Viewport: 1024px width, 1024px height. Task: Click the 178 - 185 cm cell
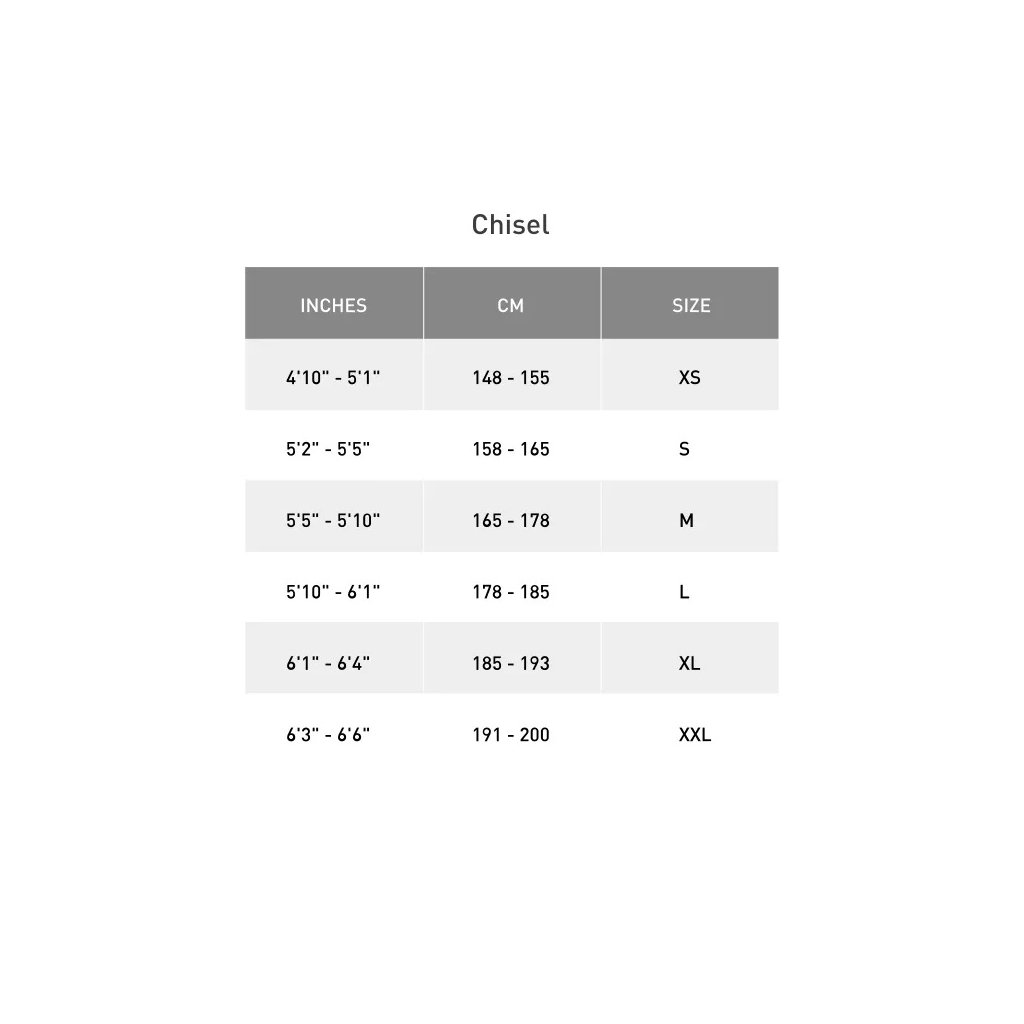click(511, 592)
